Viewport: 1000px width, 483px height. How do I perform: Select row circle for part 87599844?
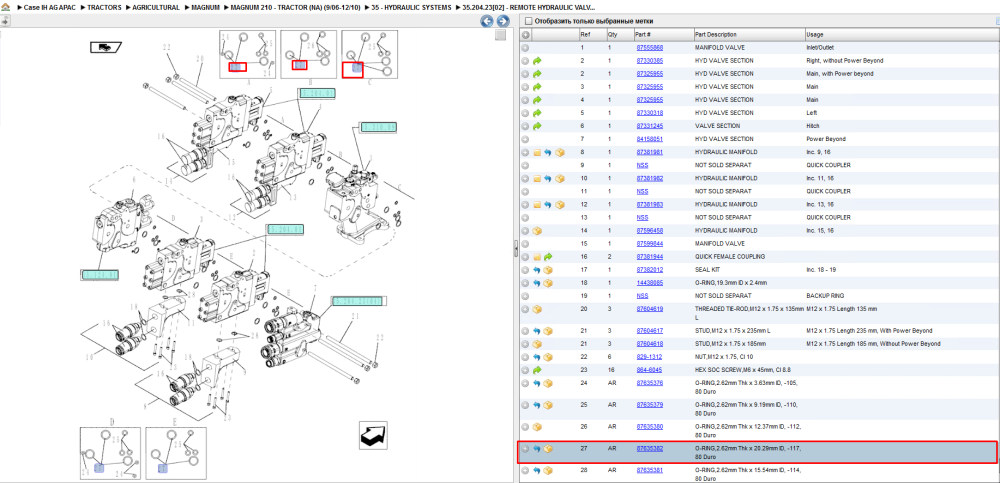pyautogui.click(x=526, y=244)
